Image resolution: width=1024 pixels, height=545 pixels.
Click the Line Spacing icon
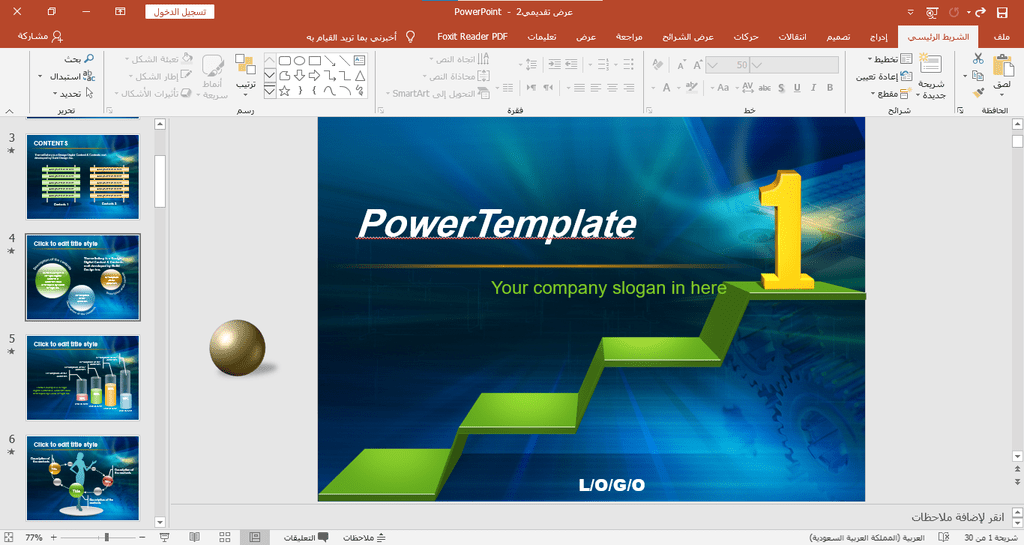click(531, 65)
